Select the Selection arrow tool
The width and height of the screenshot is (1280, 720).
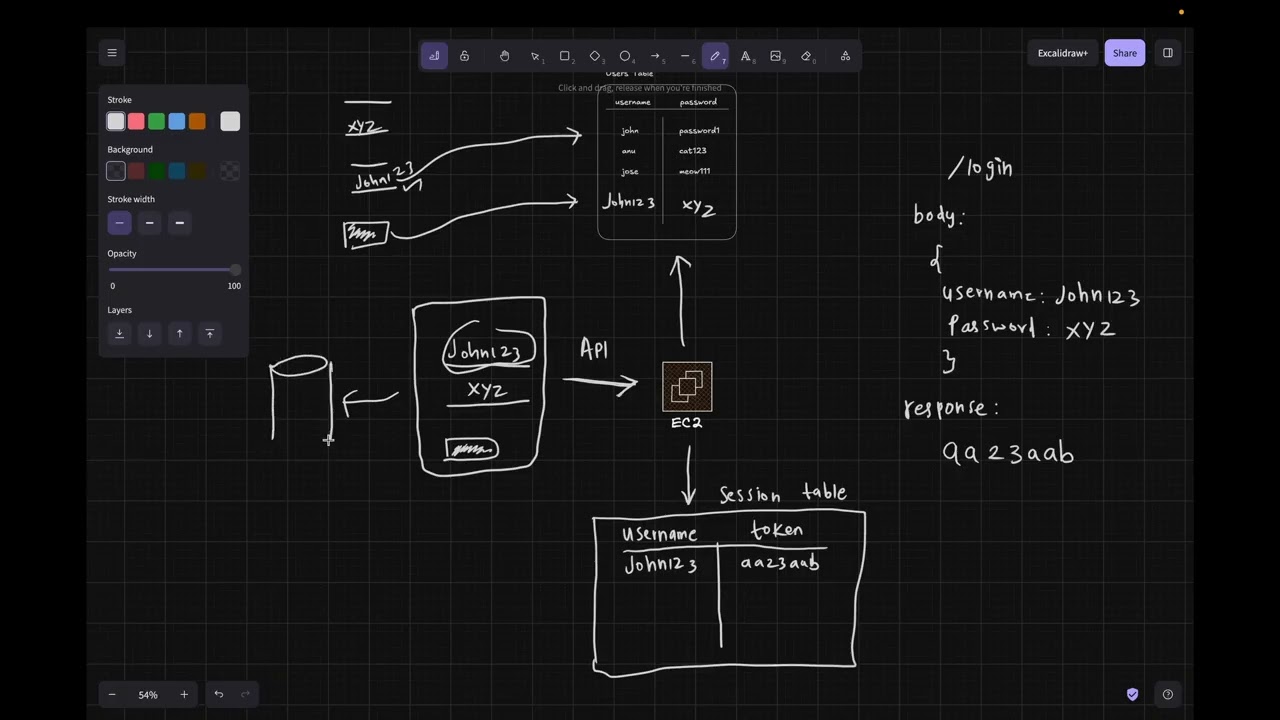(535, 56)
